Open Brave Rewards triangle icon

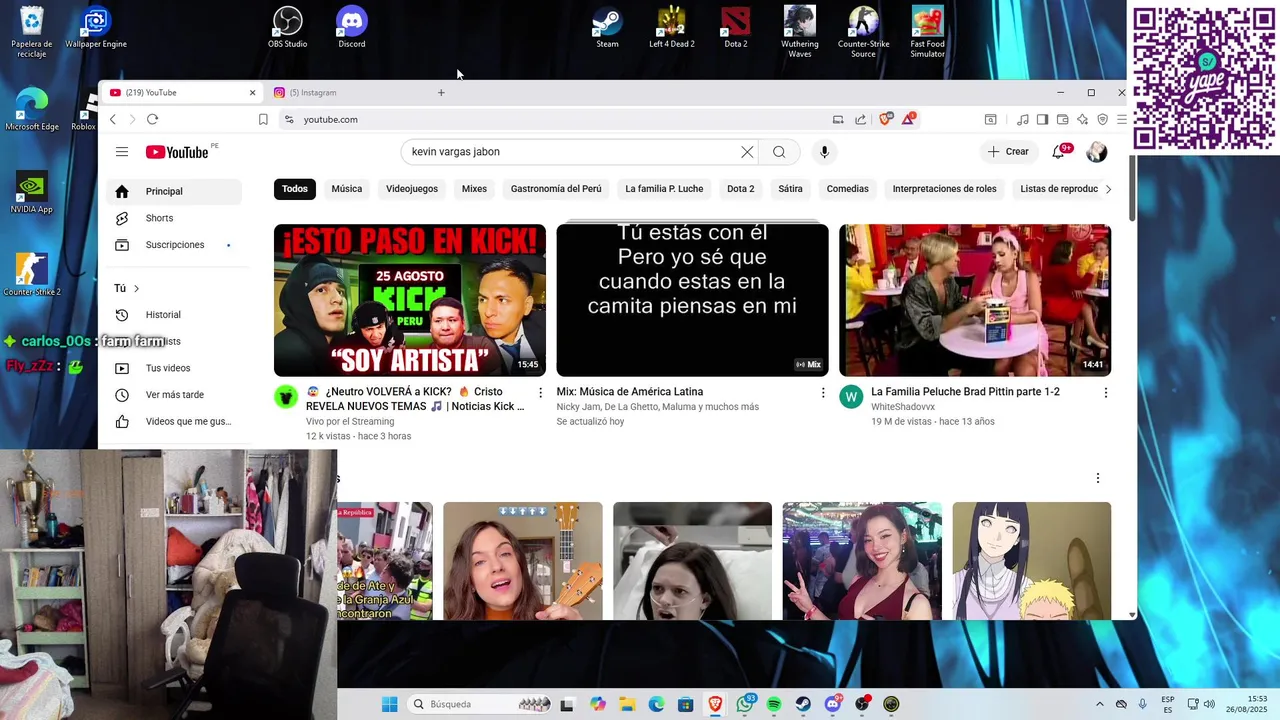pos(908,119)
